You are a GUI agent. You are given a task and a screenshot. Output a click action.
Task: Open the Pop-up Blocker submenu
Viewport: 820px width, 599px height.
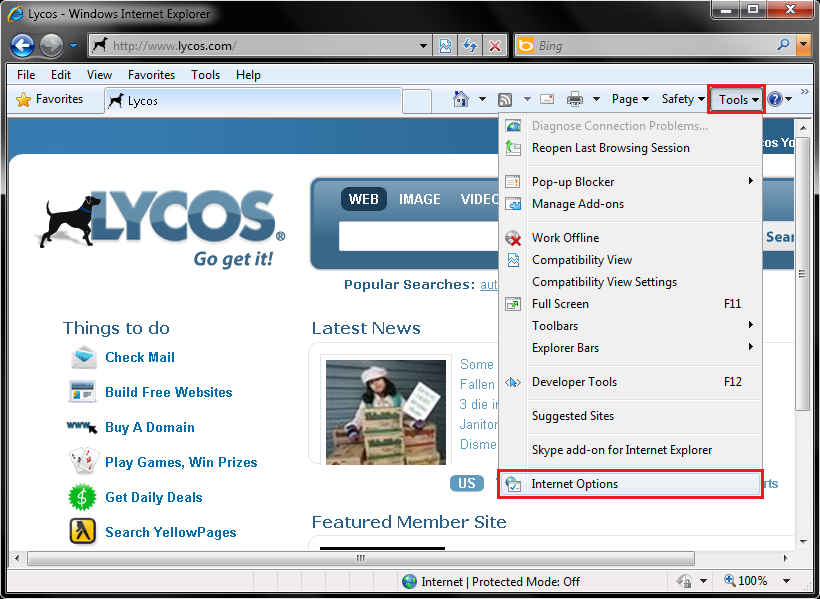pyautogui.click(x=630, y=182)
